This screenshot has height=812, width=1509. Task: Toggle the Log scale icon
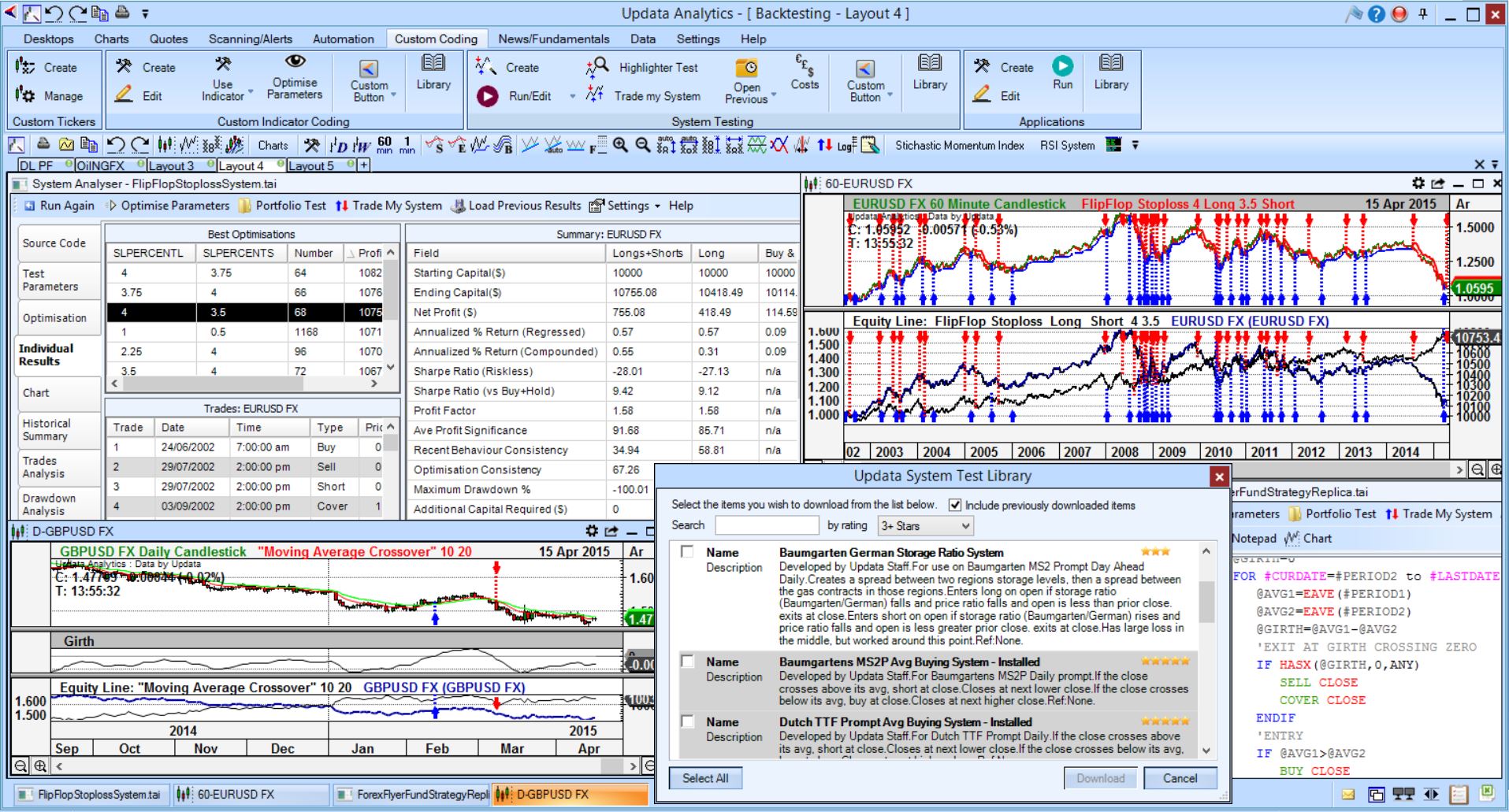846,145
